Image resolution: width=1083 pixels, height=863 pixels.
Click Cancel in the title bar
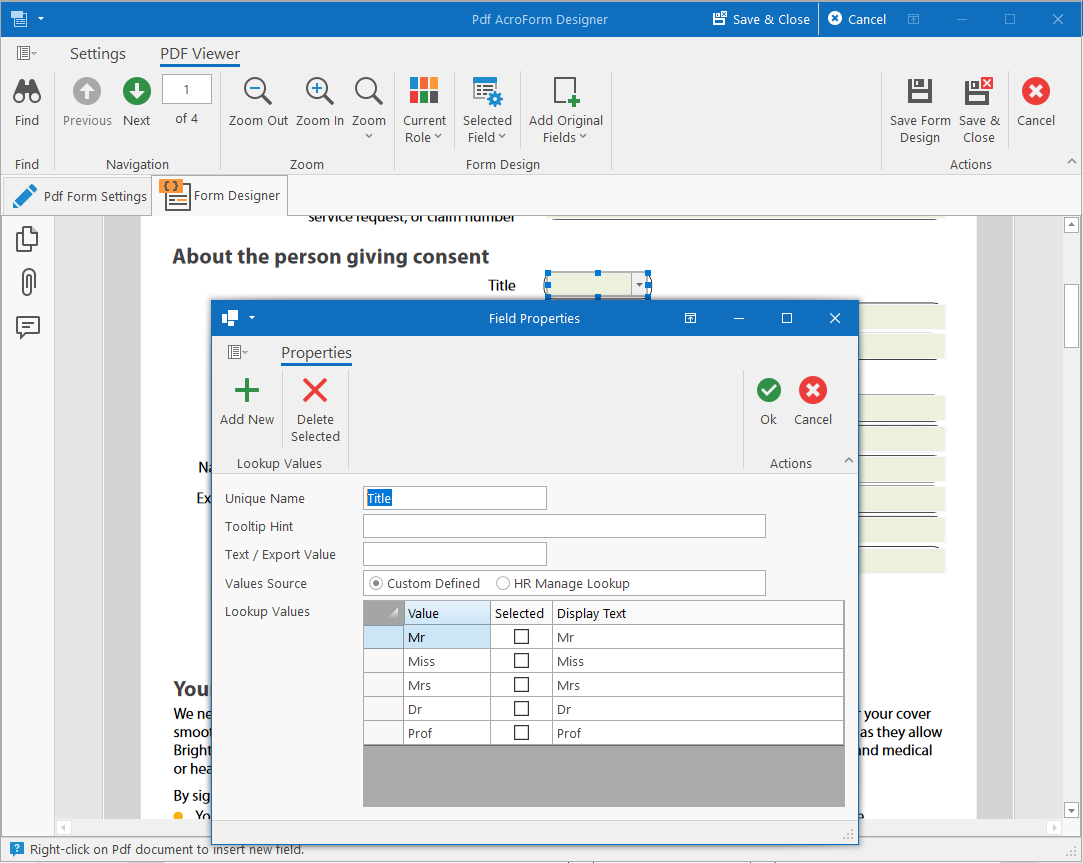(856, 19)
